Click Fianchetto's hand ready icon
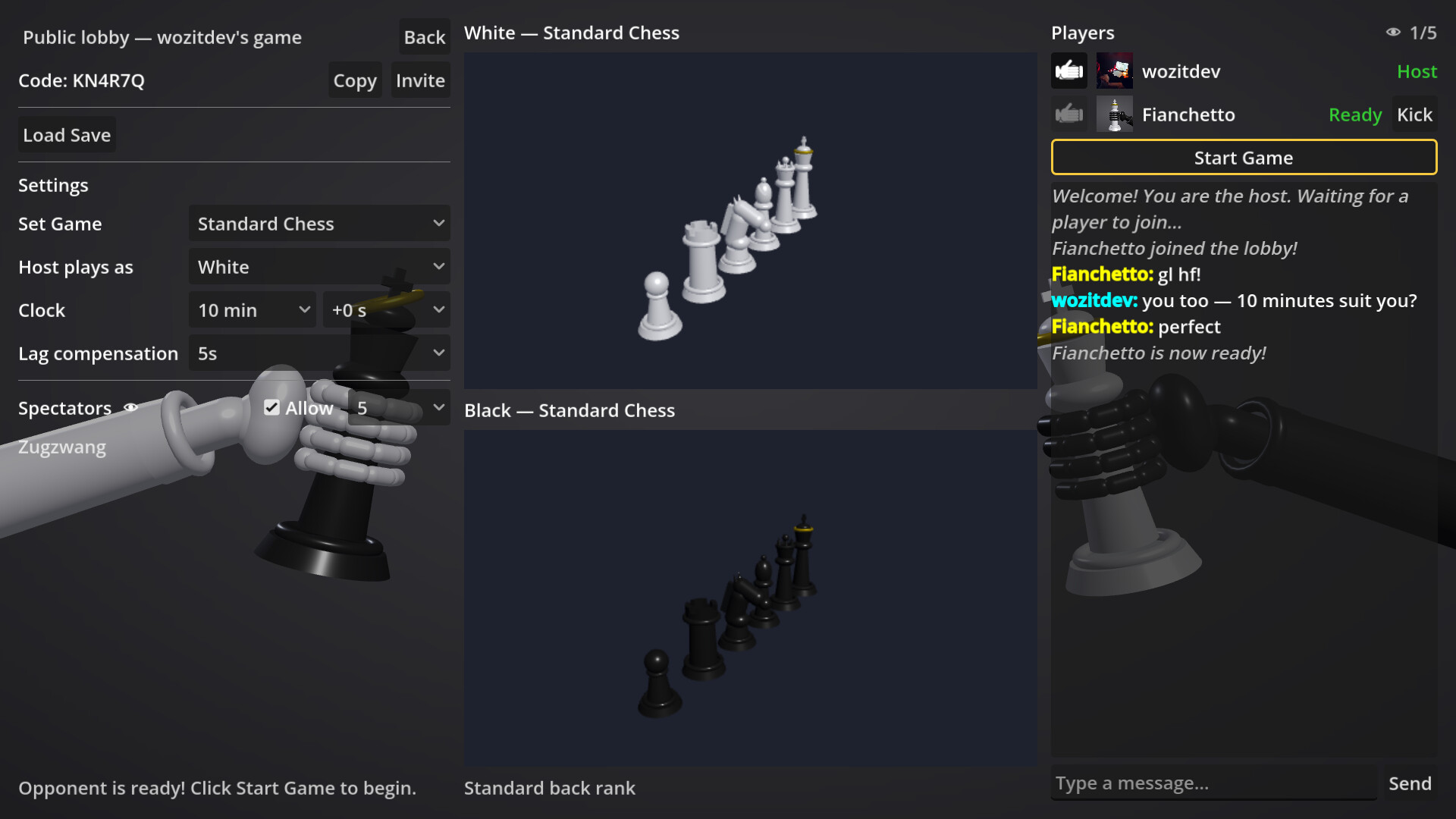The image size is (1456, 819). pyautogui.click(x=1069, y=115)
